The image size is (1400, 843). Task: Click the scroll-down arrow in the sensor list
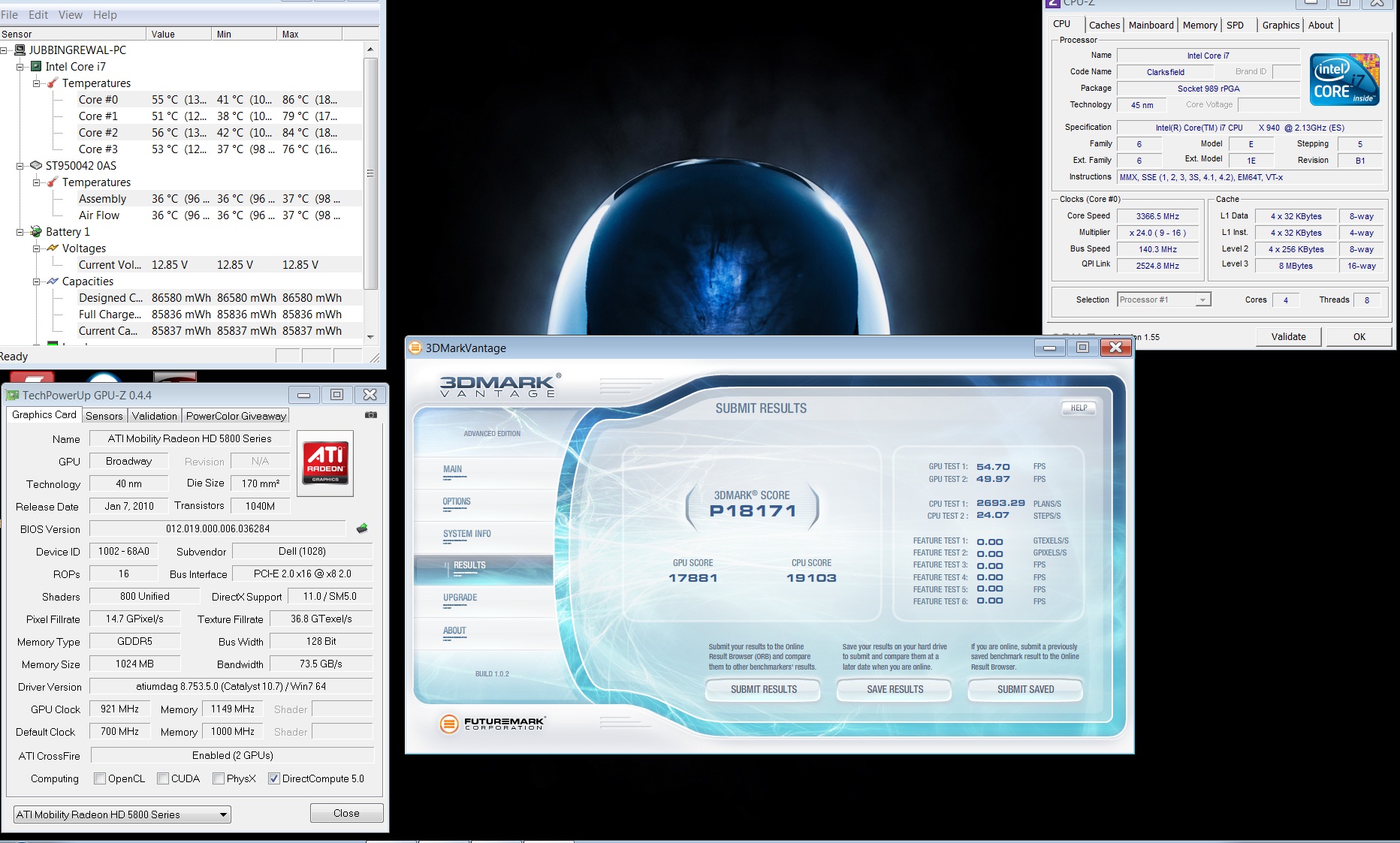pyautogui.click(x=370, y=337)
